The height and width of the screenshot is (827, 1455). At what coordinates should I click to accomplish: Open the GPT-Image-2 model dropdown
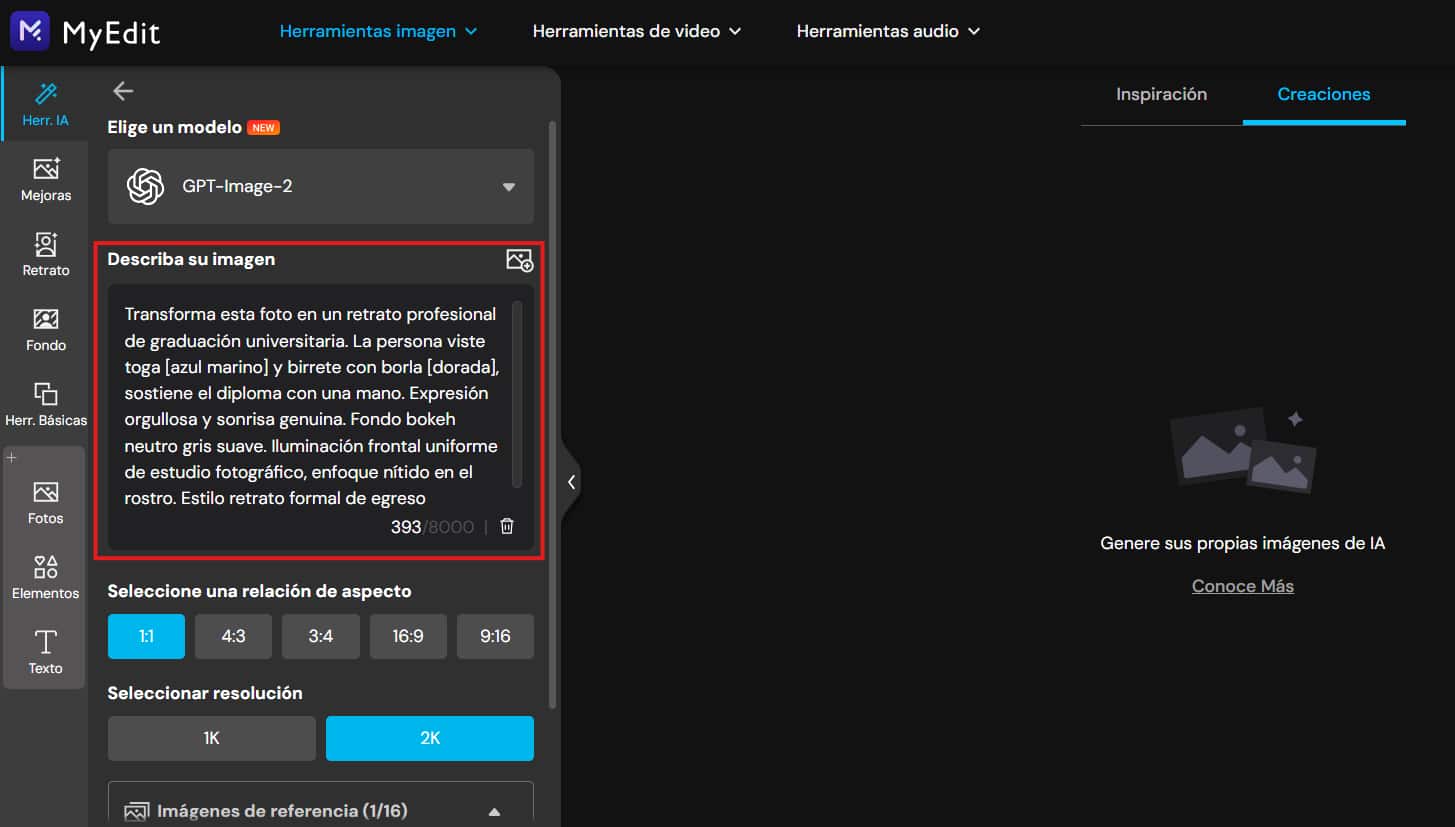click(x=321, y=186)
